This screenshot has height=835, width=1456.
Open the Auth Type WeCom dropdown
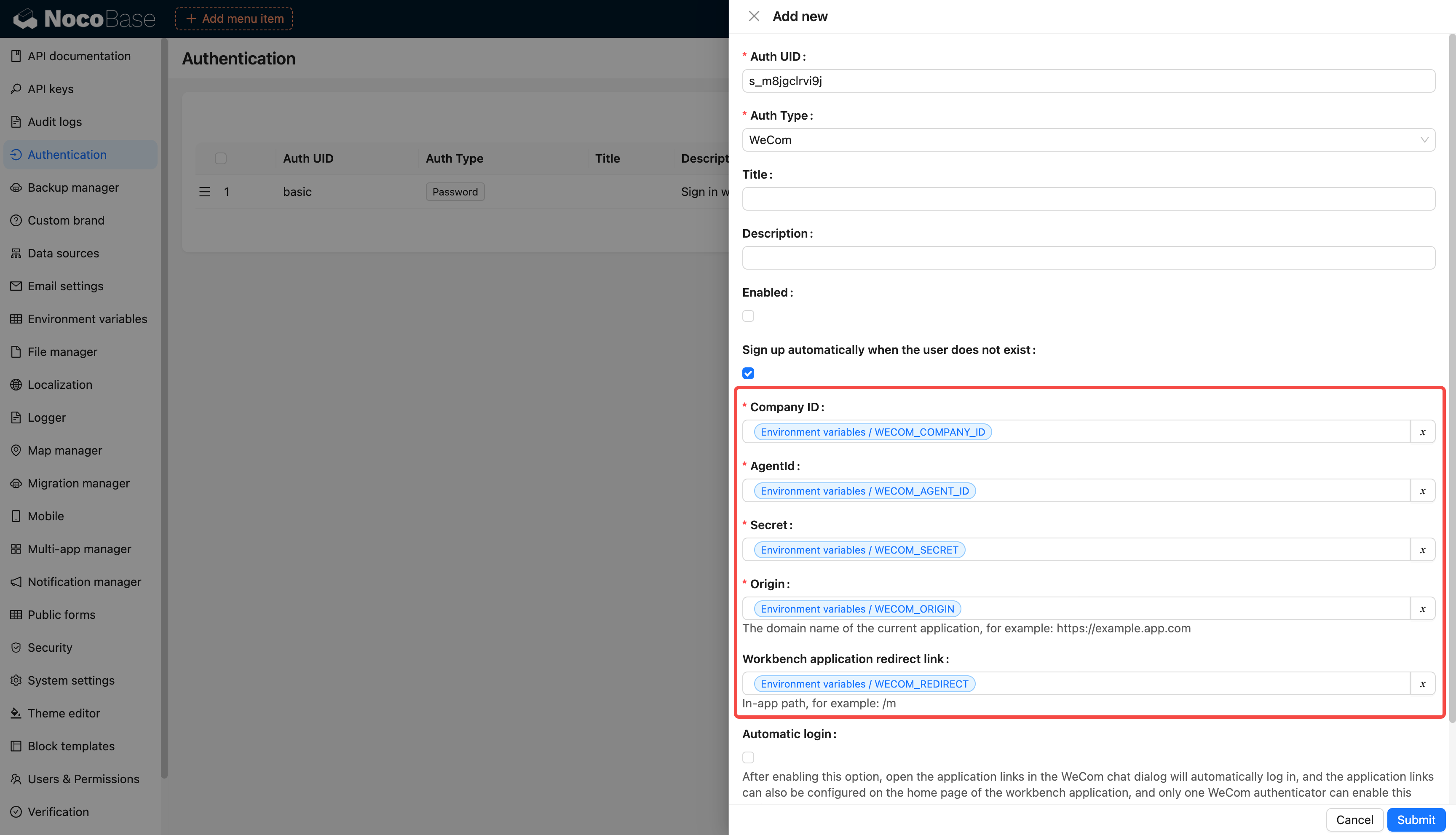coord(1078,140)
